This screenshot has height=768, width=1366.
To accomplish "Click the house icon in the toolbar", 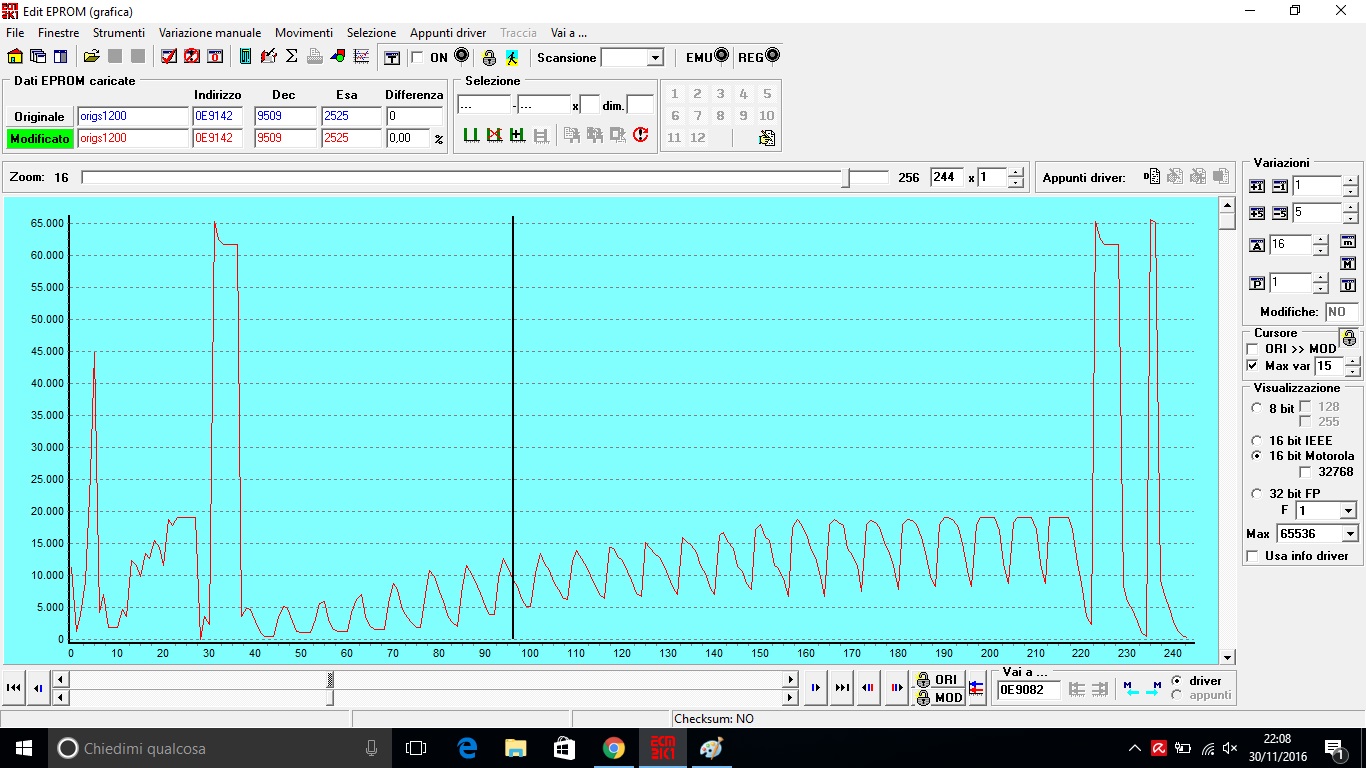I will click(15, 57).
